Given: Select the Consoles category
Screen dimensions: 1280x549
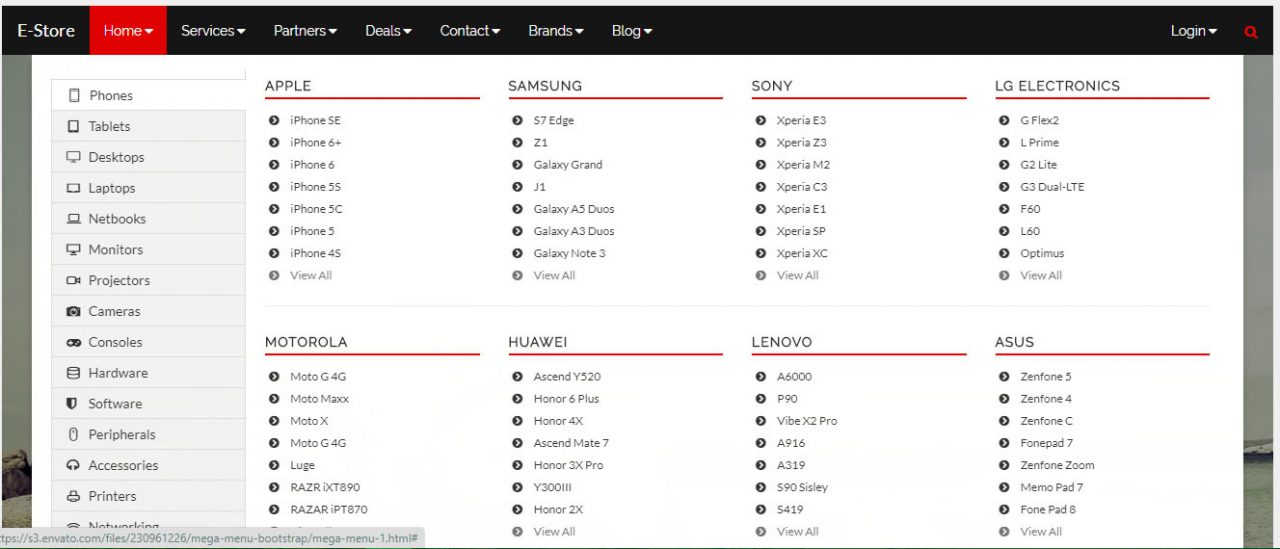Looking at the screenshot, I should point(148,342).
